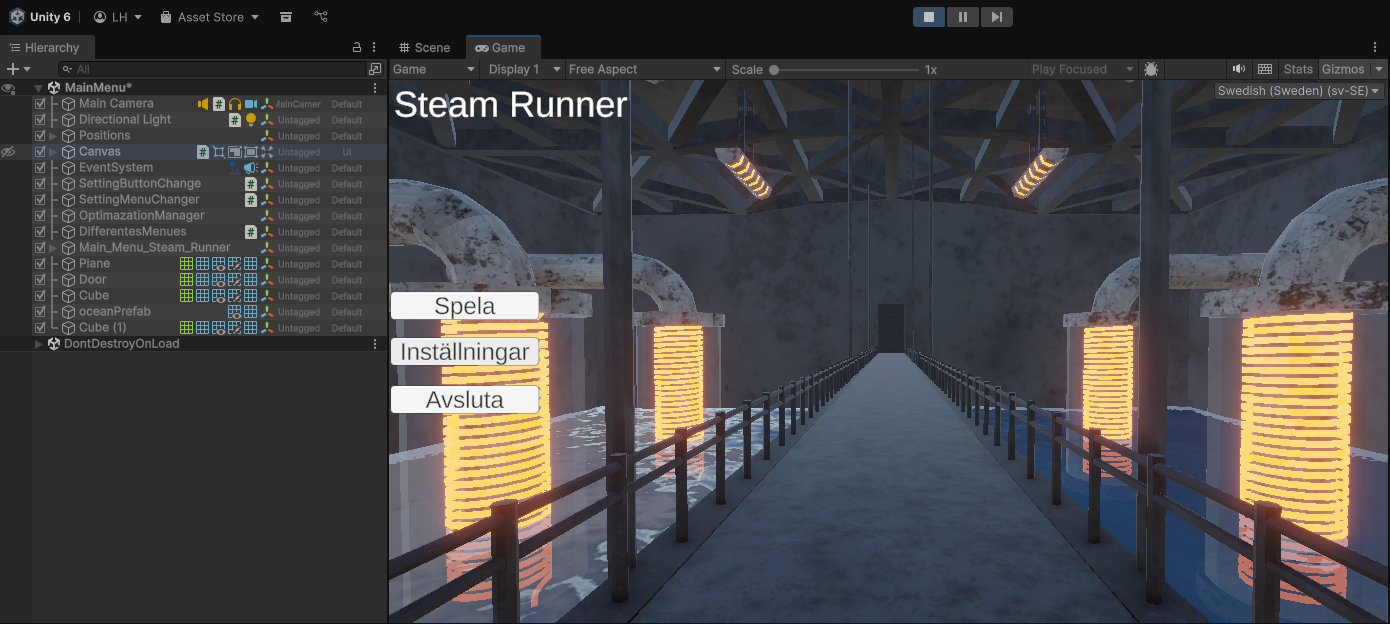The width and height of the screenshot is (1390, 624).
Task: Click Directional Light script hash icon
Action: [x=235, y=120]
